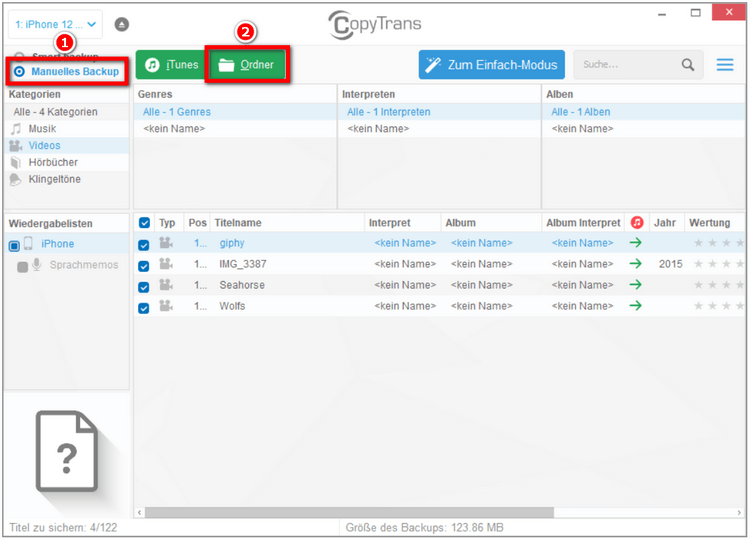750x540 pixels.
Task: Select the giphy title
Action: (x=232, y=243)
